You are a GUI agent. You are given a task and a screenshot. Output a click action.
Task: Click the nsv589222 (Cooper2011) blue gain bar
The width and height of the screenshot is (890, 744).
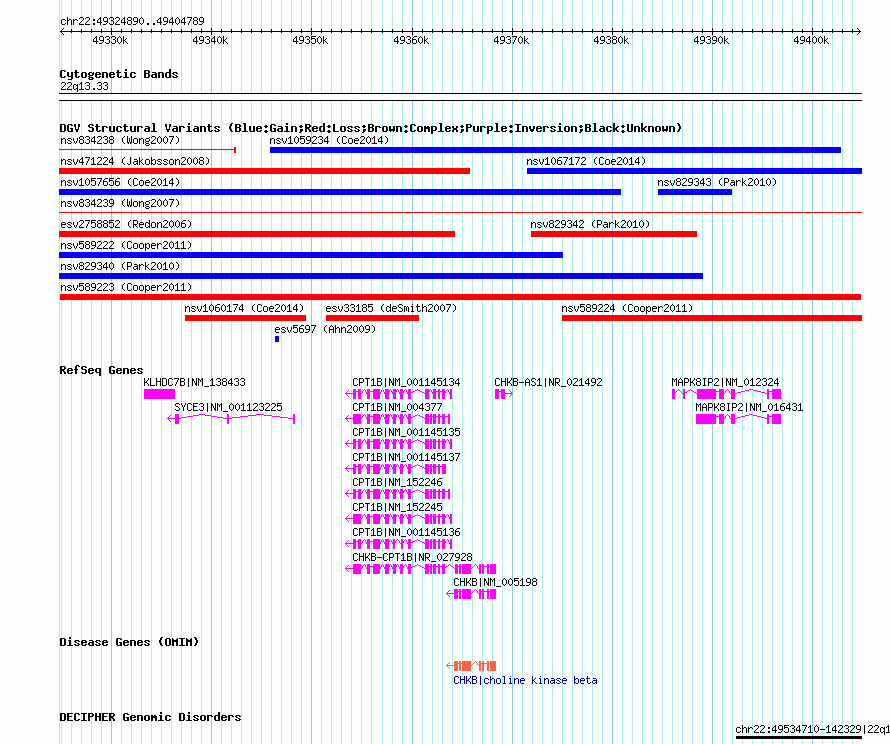[x=311, y=255]
